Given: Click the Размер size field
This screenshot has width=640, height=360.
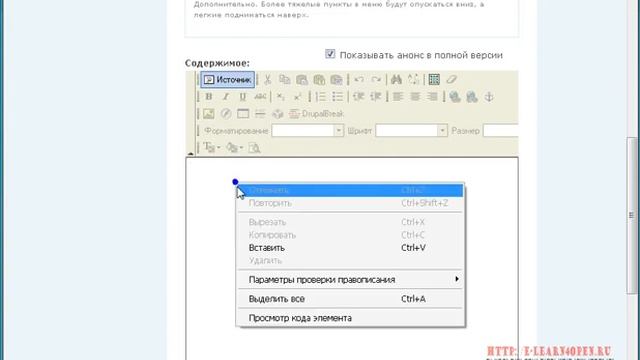Looking at the screenshot, I should point(500,131).
